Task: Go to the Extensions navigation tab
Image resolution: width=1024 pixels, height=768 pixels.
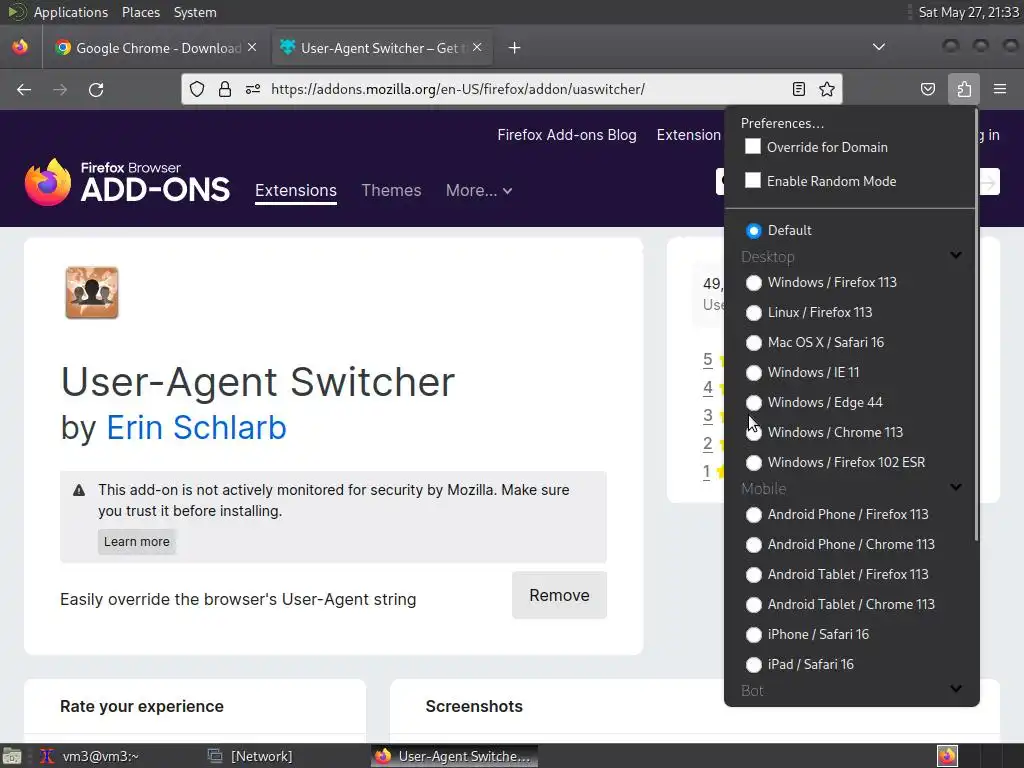Action: click(x=296, y=190)
